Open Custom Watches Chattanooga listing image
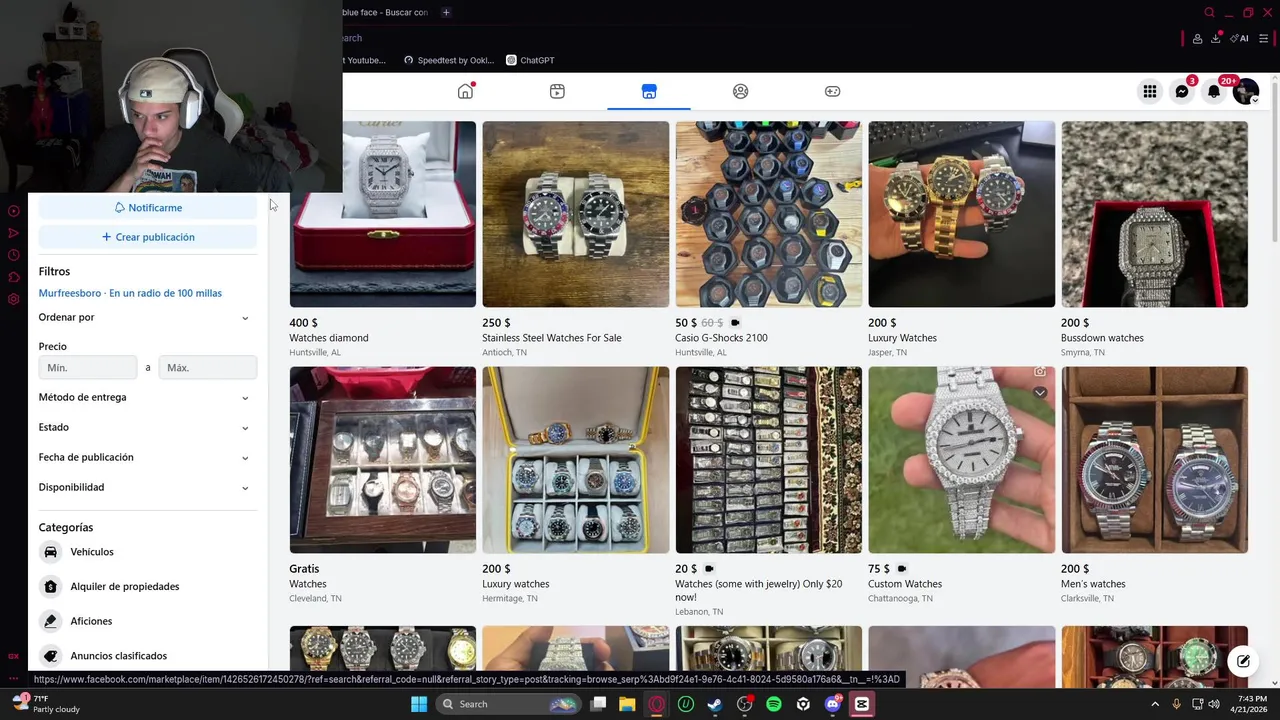This screenshot has height=720, width=1280. [961, 460]
